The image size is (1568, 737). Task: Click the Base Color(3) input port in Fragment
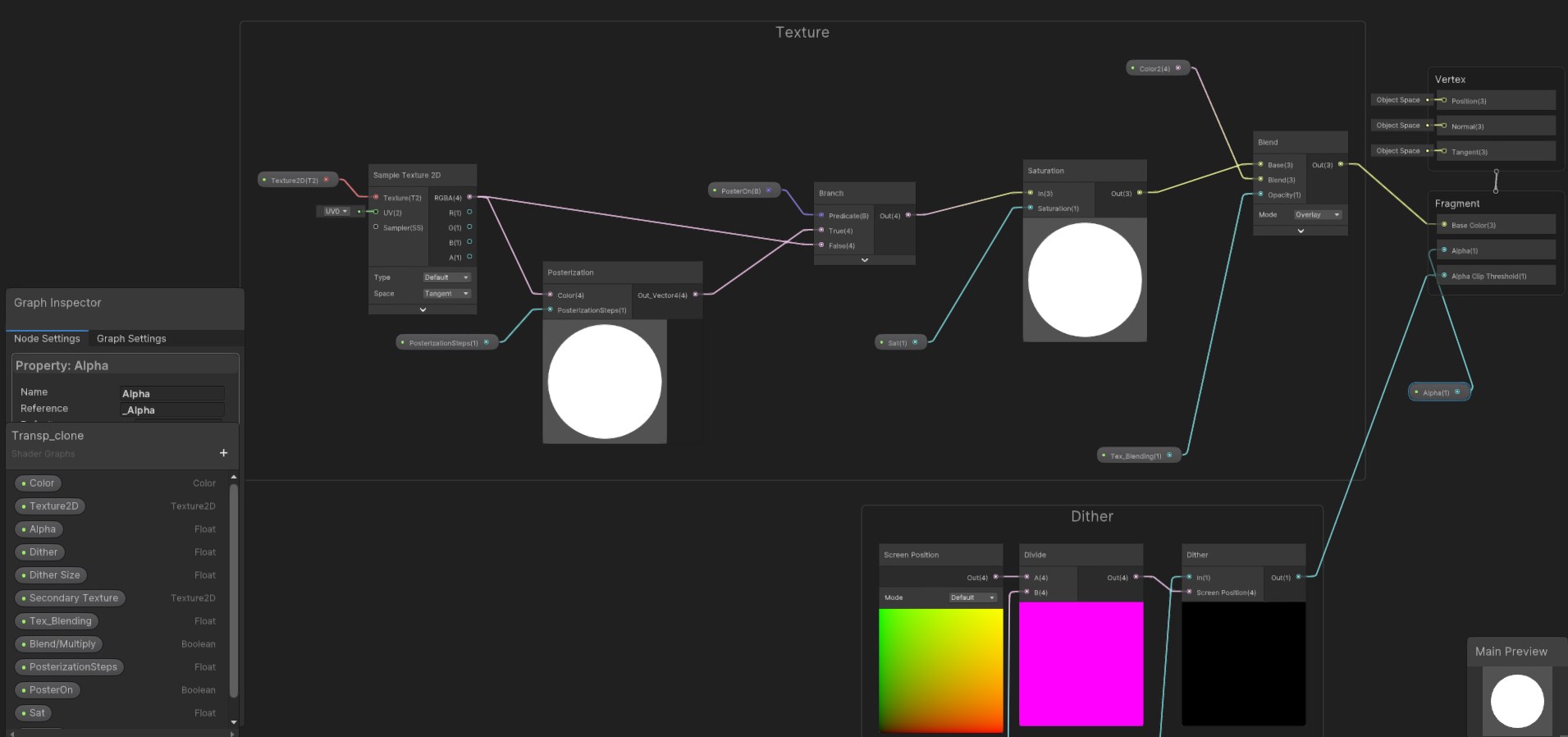click(x=1444, y=225)
